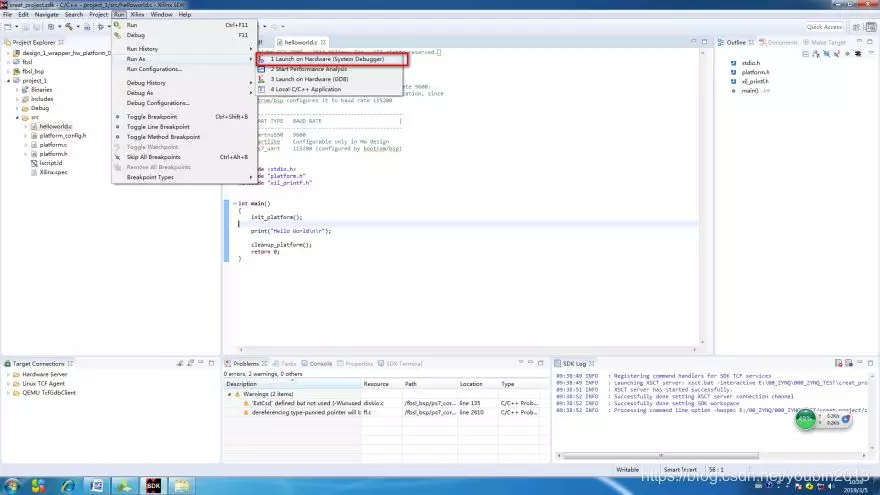Switch to the Console tab
Image resolution: width=880 pixels, height=495 pixels.
(317, 364)
